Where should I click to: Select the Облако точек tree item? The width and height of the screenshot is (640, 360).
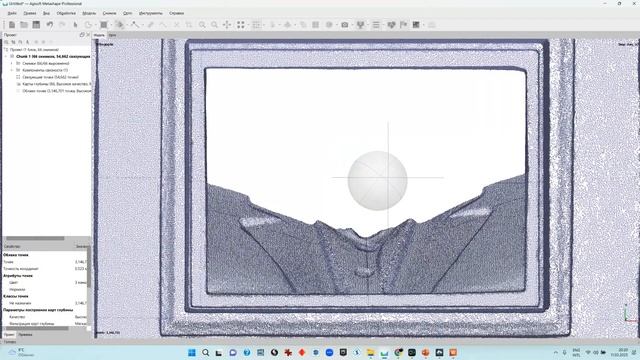pos(53,91)
